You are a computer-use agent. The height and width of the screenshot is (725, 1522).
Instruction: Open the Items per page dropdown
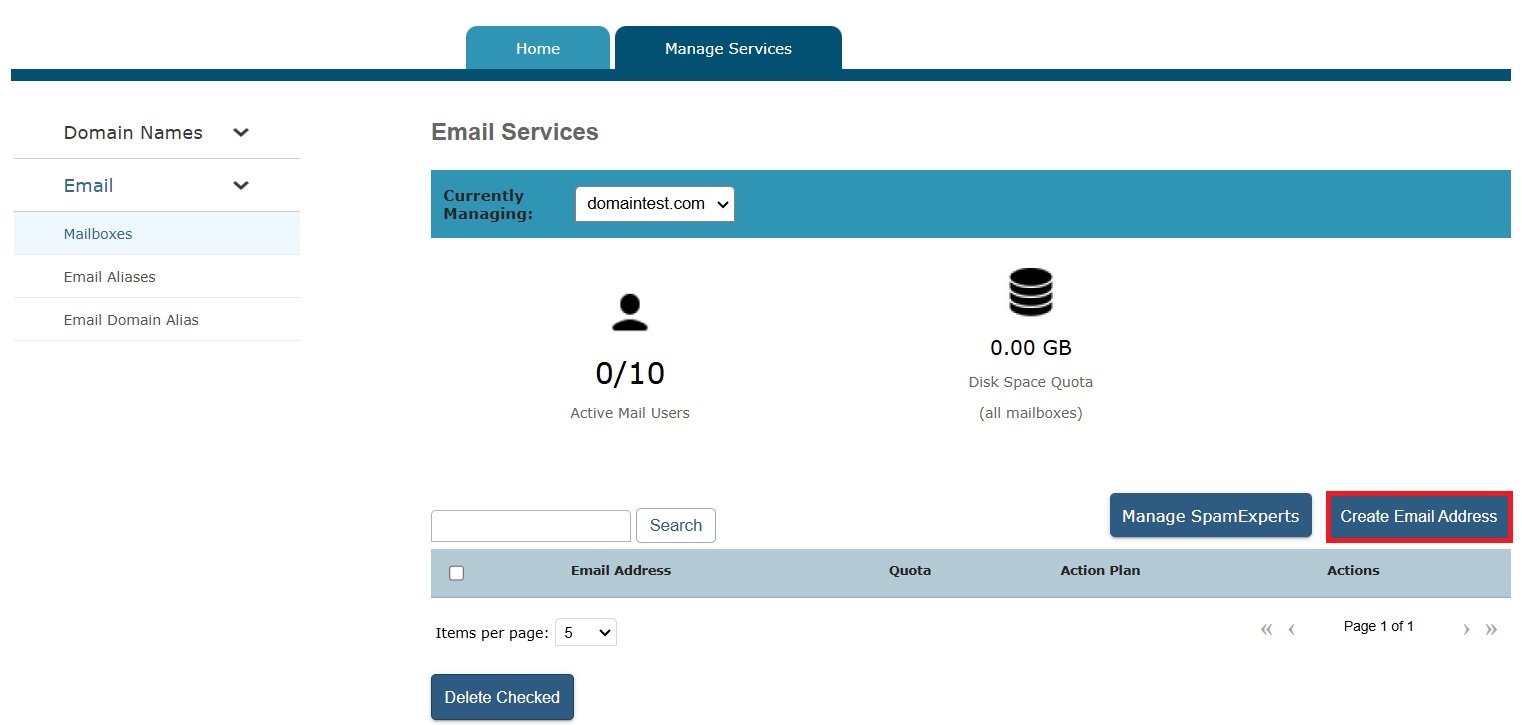(x=585, y=633)
